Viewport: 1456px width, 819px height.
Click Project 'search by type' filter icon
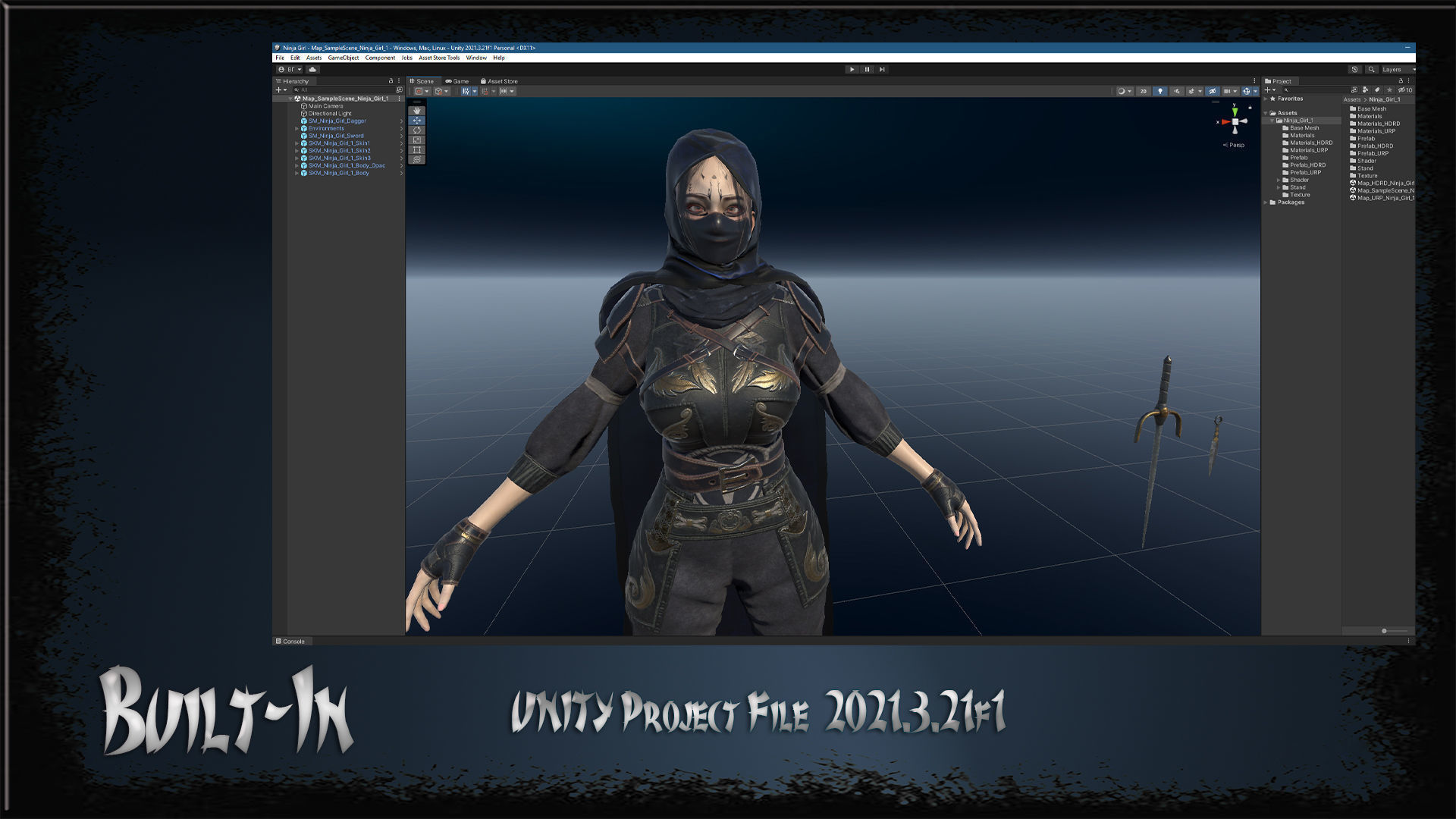pyautogui.click(x=1365, y=90)
